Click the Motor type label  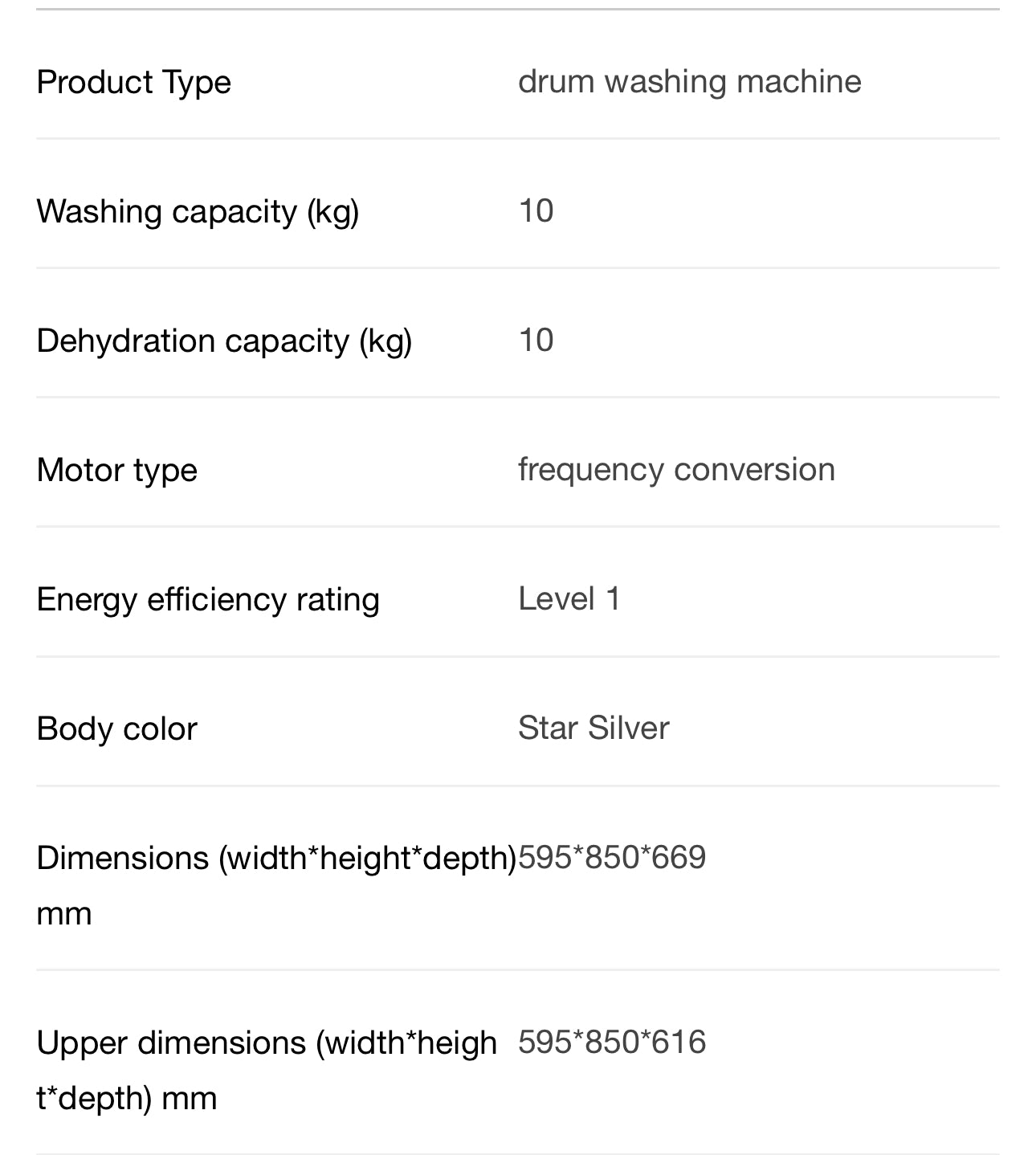point(117,470)
